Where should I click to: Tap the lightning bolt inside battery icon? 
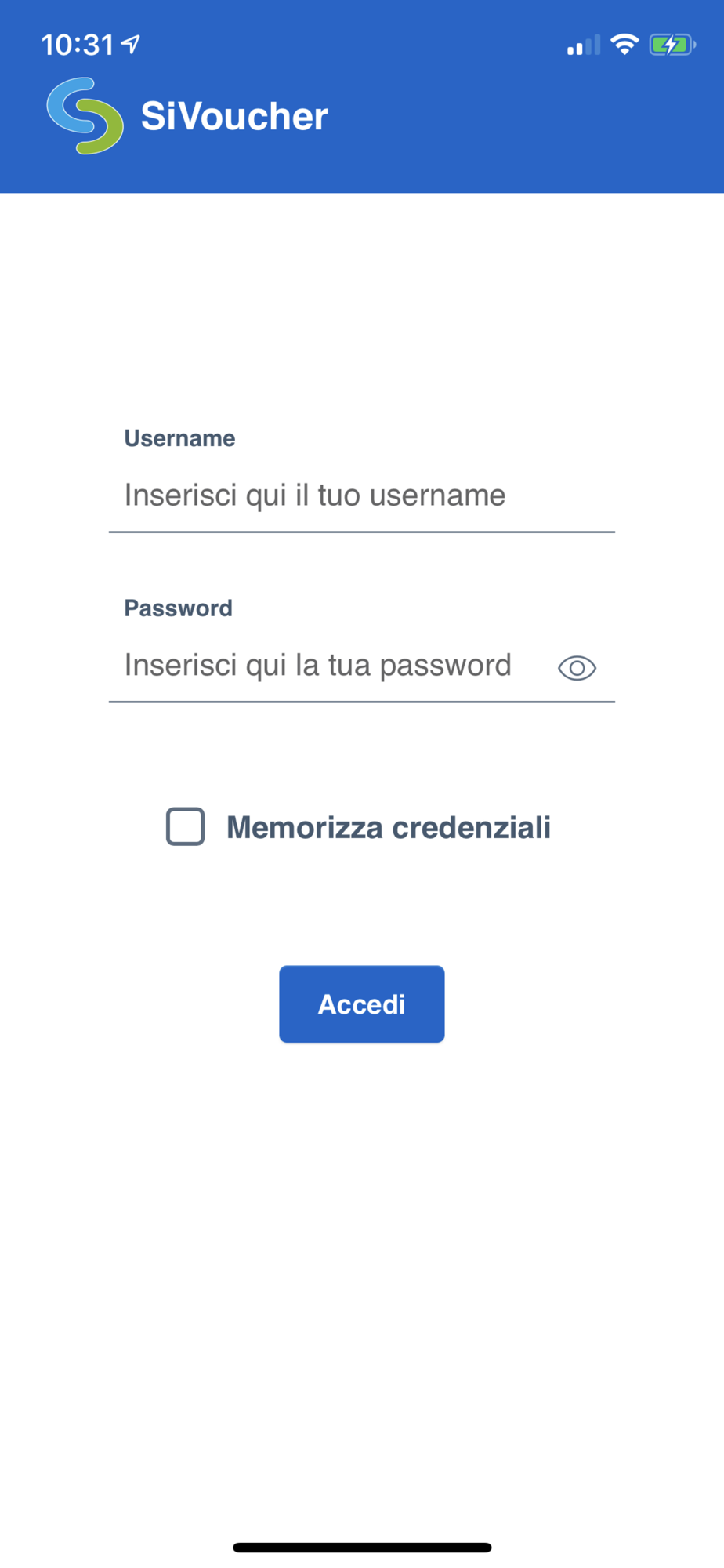[671, 45]
